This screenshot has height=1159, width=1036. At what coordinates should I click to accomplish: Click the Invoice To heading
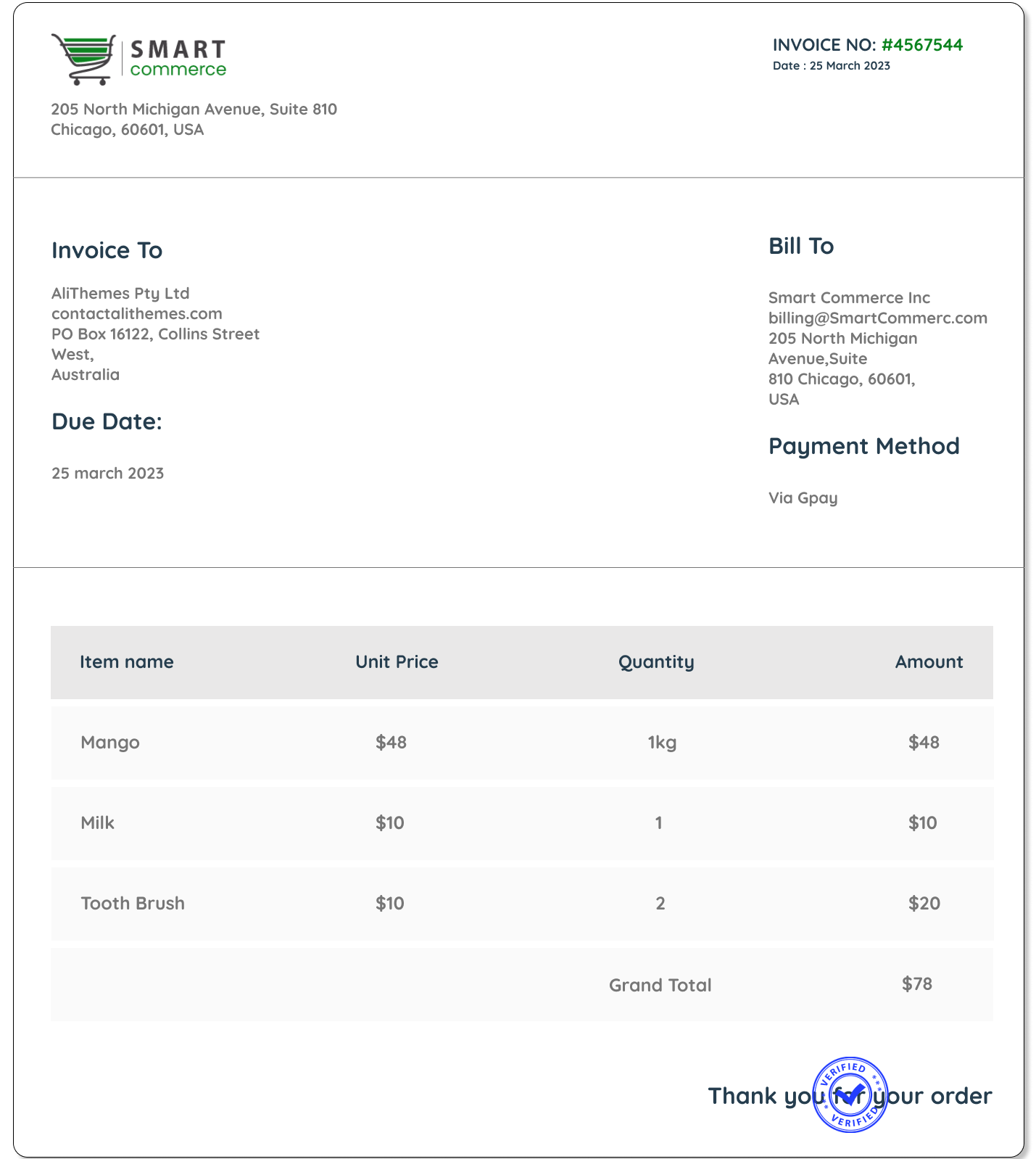pyautogui.click(x=107, y=250)
